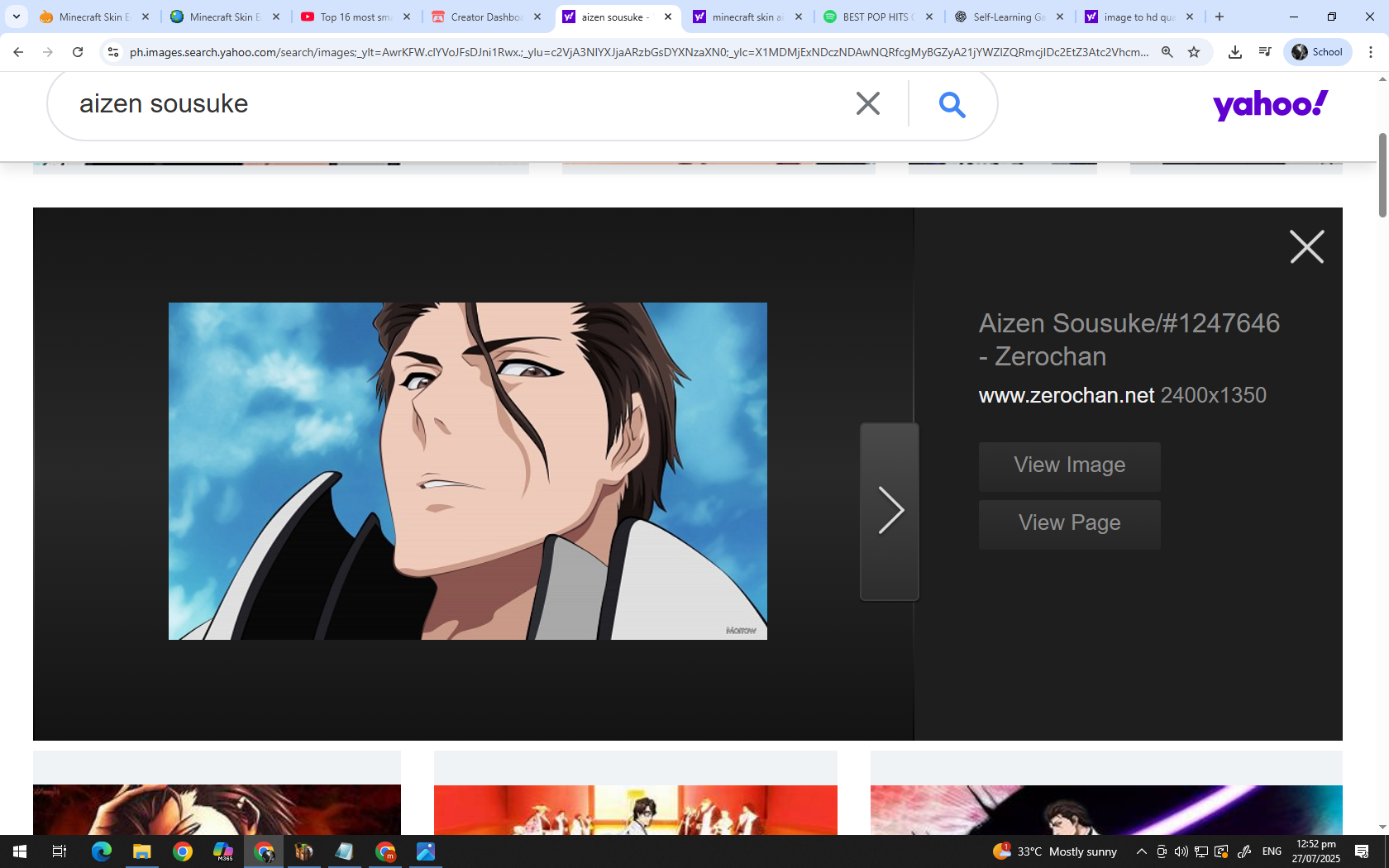1389x868 pixels.
Task: Click the View Image button
Action: tap(1070, 466)
